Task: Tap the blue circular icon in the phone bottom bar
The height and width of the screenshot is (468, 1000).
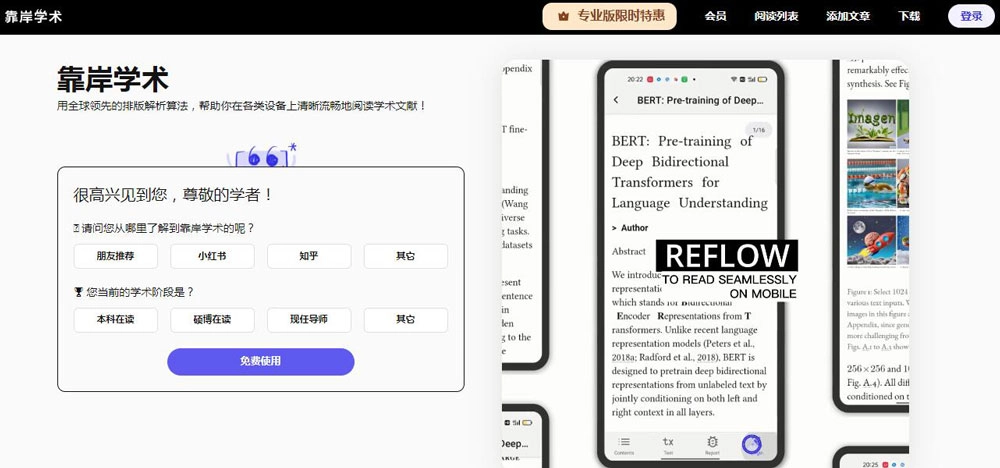Action: click(753, 444)
